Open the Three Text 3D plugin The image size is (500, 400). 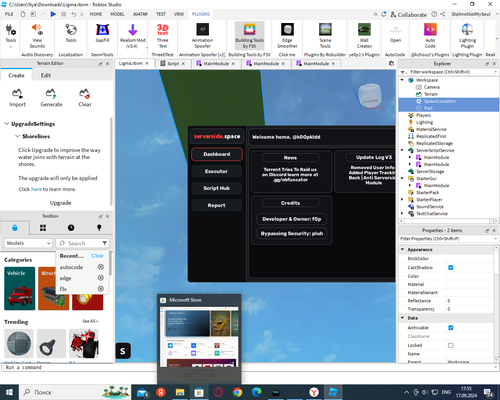click(163, 36)
